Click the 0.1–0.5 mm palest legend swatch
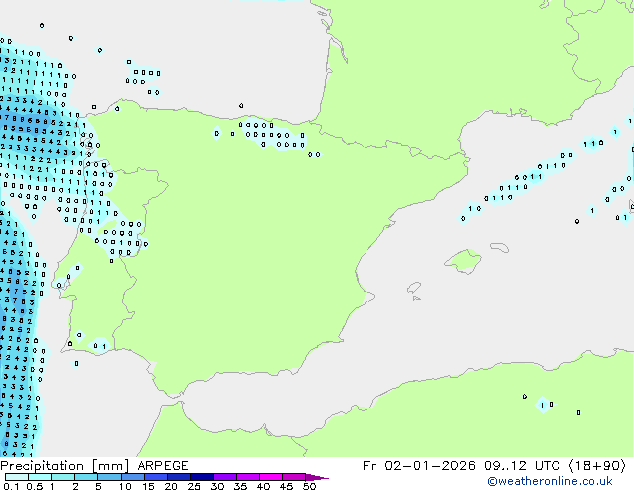 (x=17, y=477)
